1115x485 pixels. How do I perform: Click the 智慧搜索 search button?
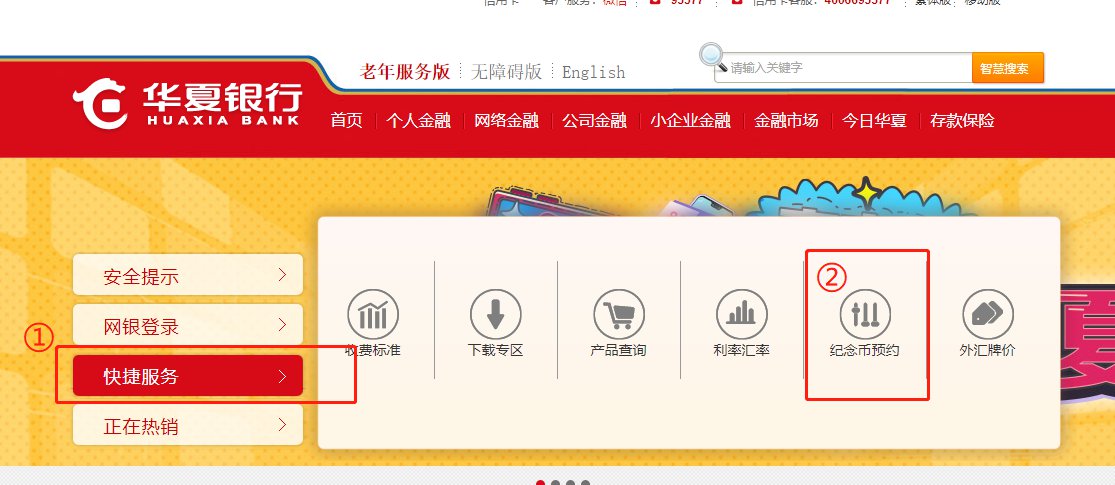pyautogui.click(x=1008, y=68)
